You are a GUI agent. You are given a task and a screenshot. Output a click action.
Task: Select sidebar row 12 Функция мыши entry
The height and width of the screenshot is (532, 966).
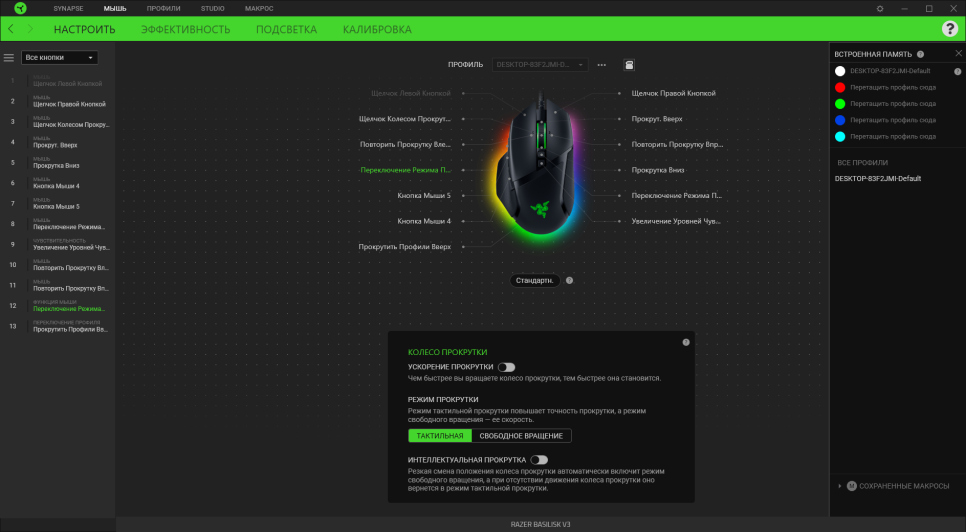pos(57,305)
